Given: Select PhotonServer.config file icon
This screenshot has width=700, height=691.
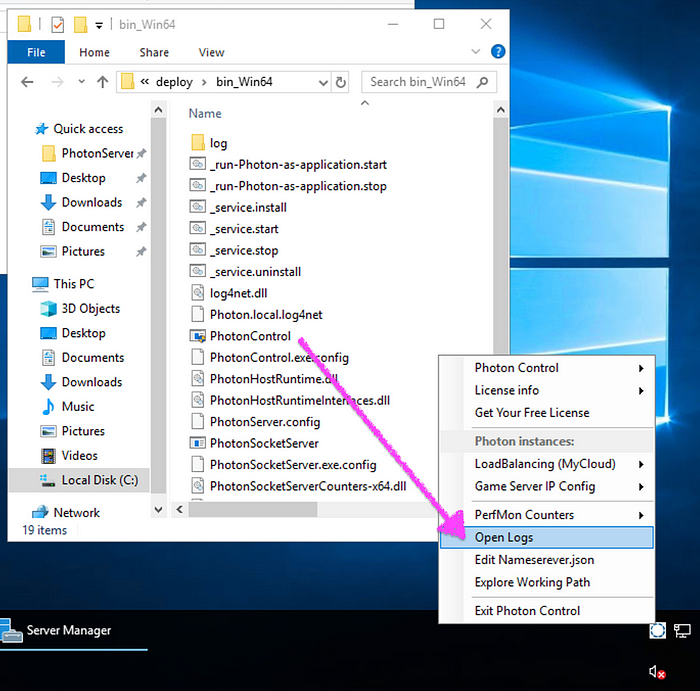Looking at the screenshot, I should point(198,421).
